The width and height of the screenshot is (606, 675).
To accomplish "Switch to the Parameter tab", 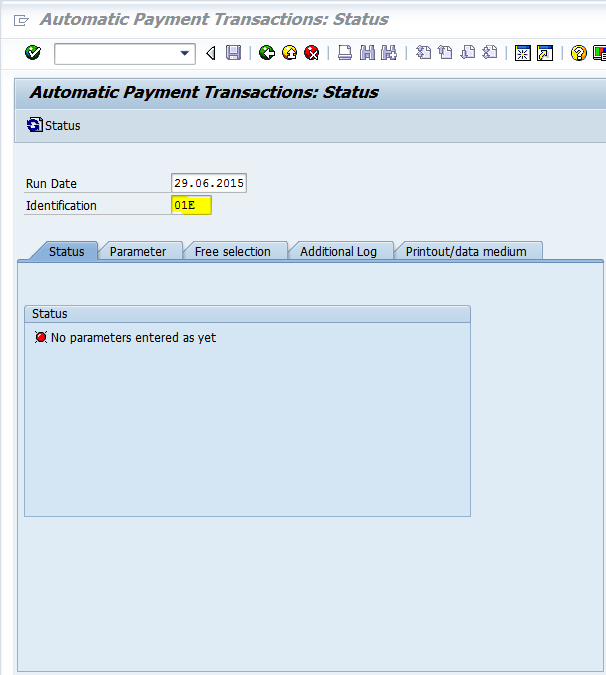I will pyautogui.click(x=138, y=251).
